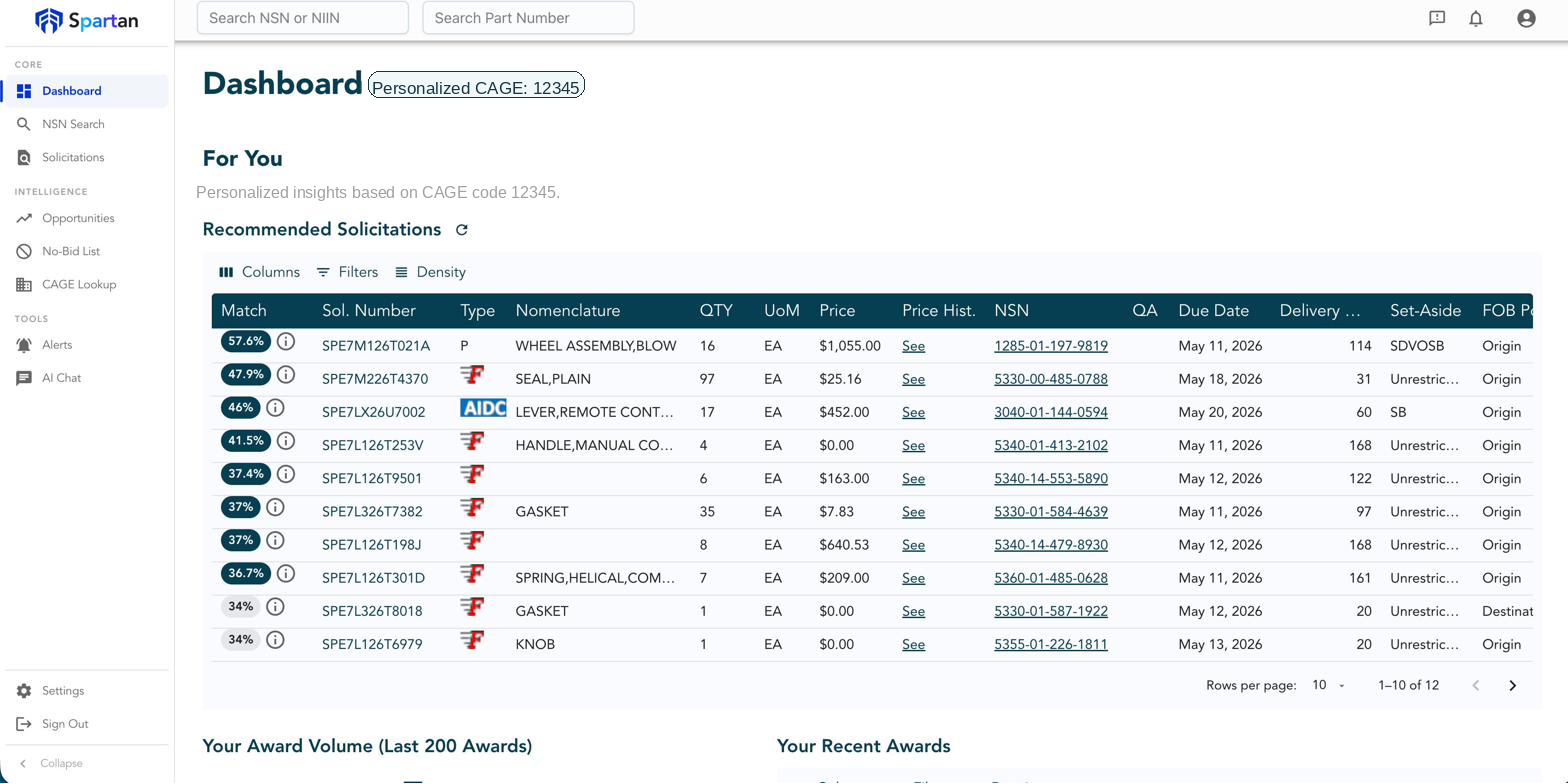Click info icon for SPE7L126T198J row
1568x784 pixels.
[275, 541]
